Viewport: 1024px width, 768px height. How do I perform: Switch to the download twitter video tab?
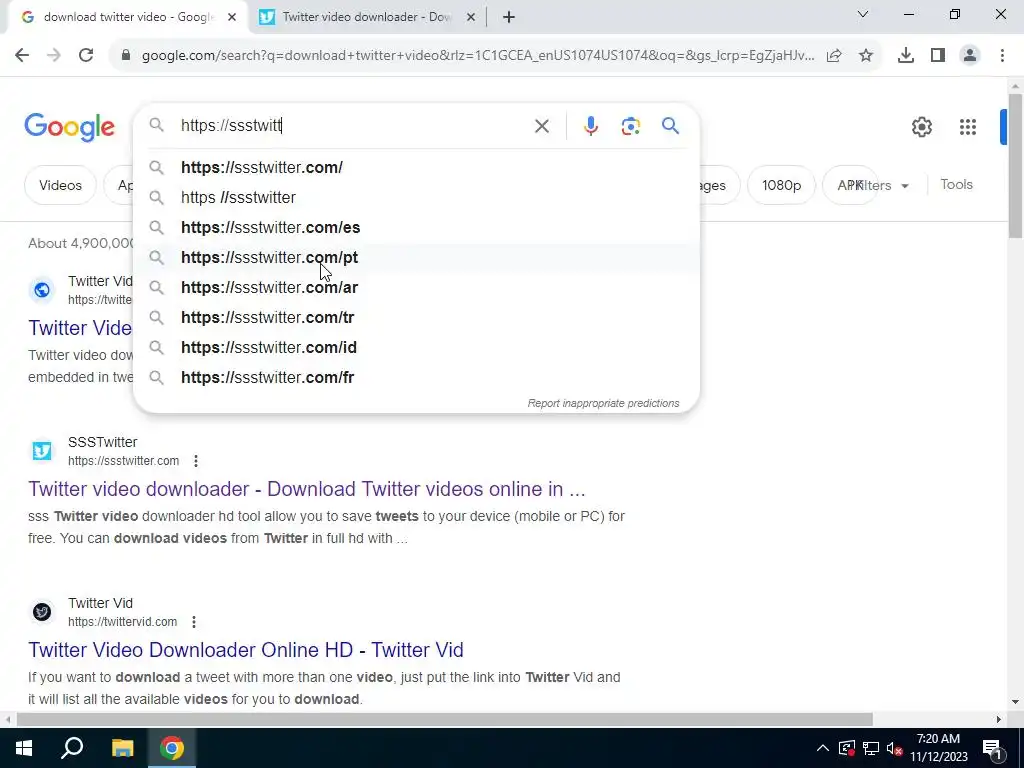128,18
